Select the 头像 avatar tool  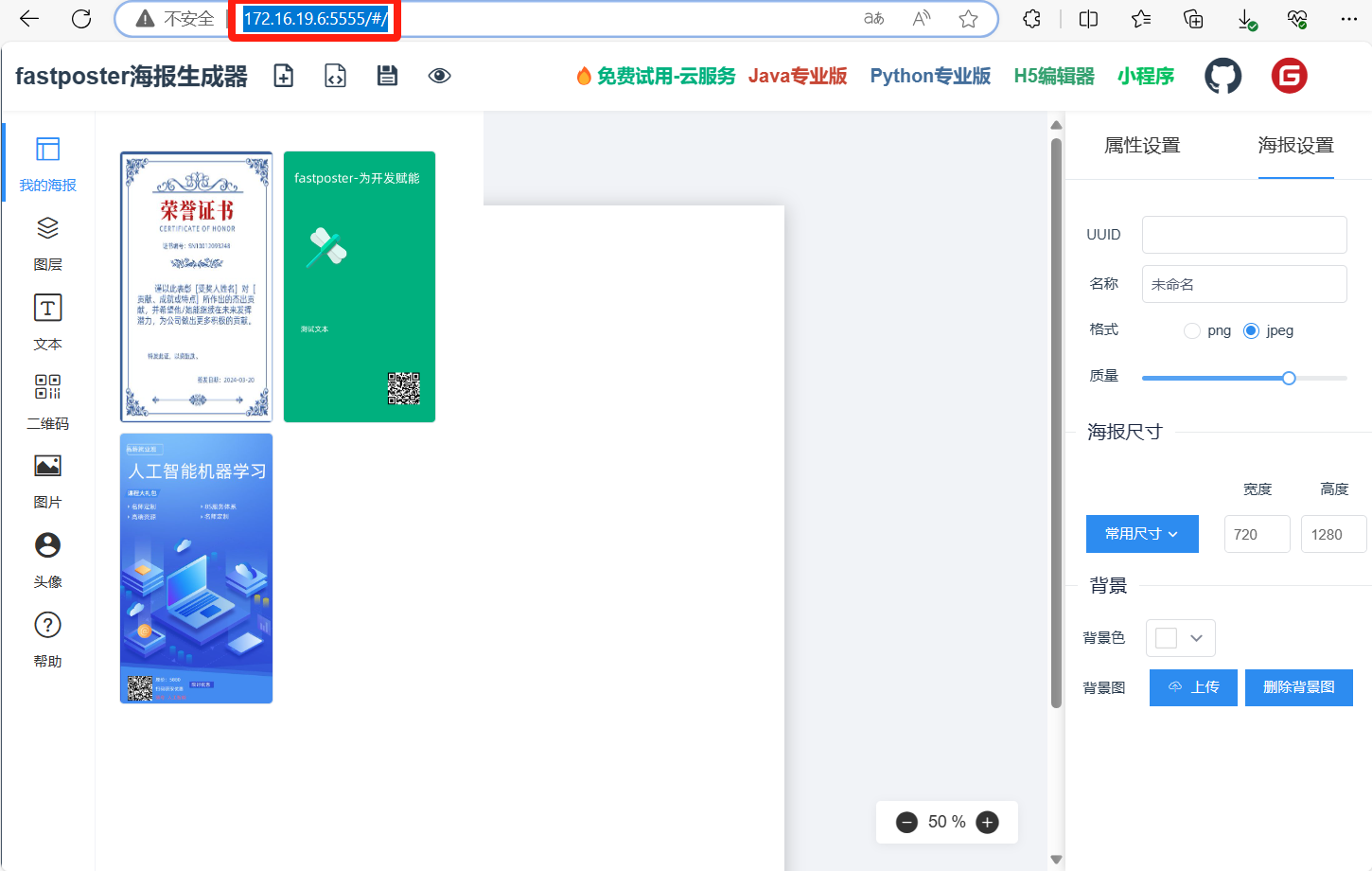47,559
